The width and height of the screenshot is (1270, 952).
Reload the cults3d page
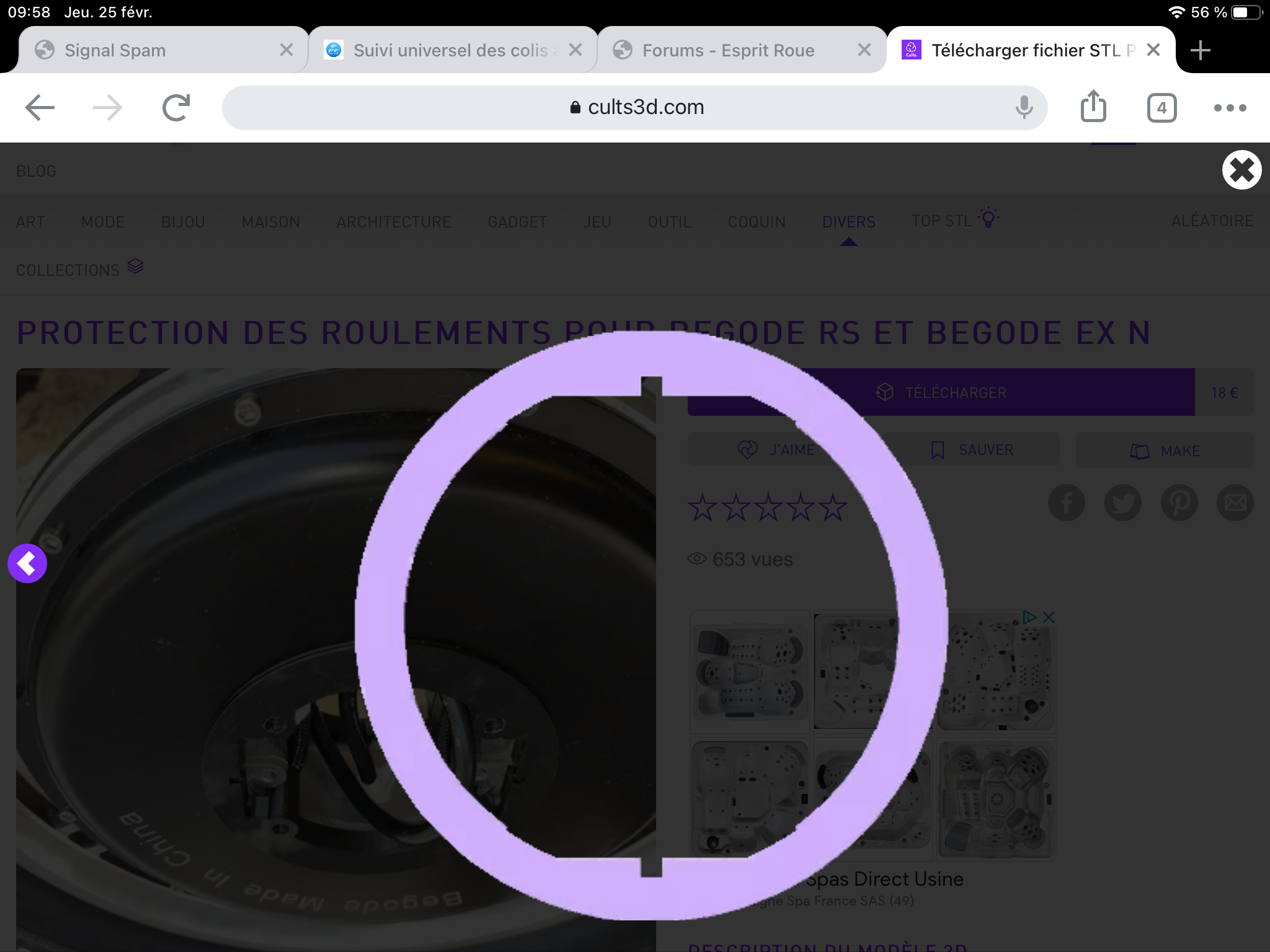click(176, 108)
